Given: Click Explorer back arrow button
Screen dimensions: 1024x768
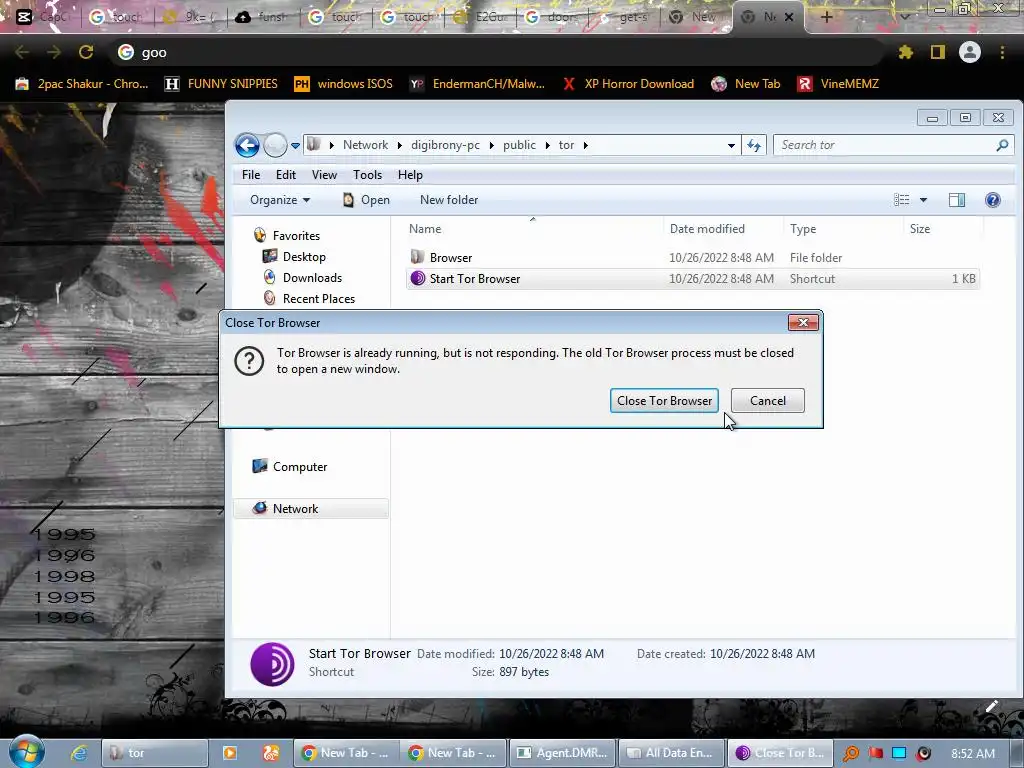Looking at the screenshot, I should click(x=247, y=145).
